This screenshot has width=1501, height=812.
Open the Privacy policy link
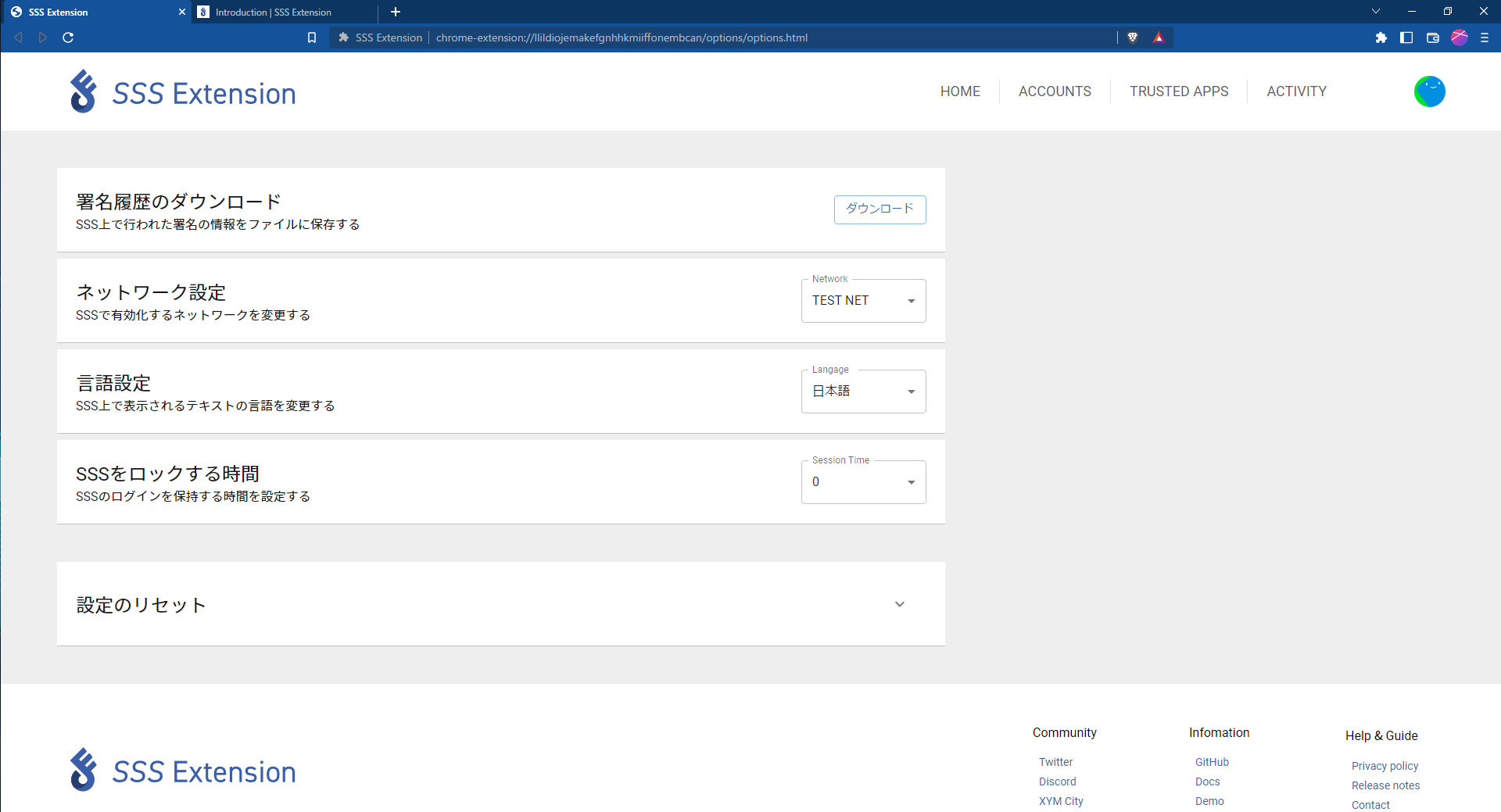[1385, 766]
